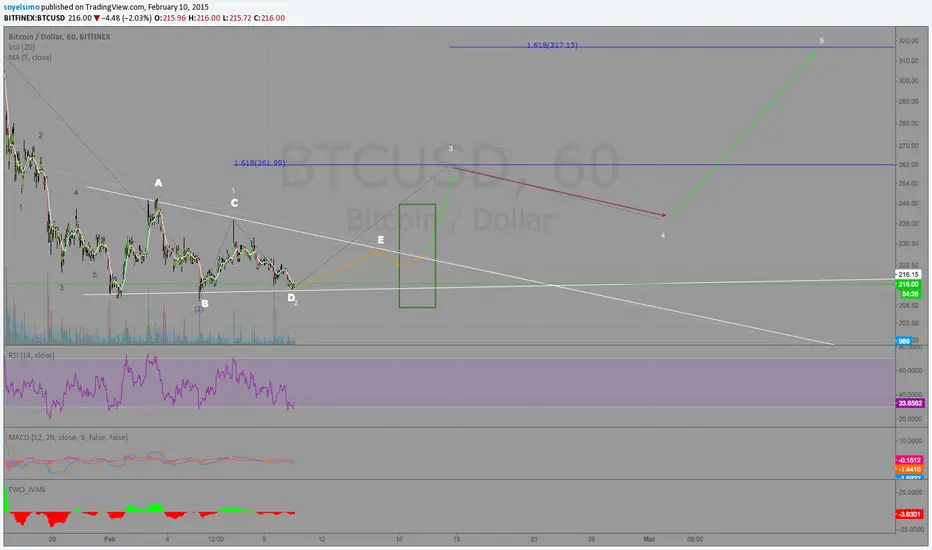Select the wave label D
Viewport: 932px width, 550px height.
pos(291,297)
